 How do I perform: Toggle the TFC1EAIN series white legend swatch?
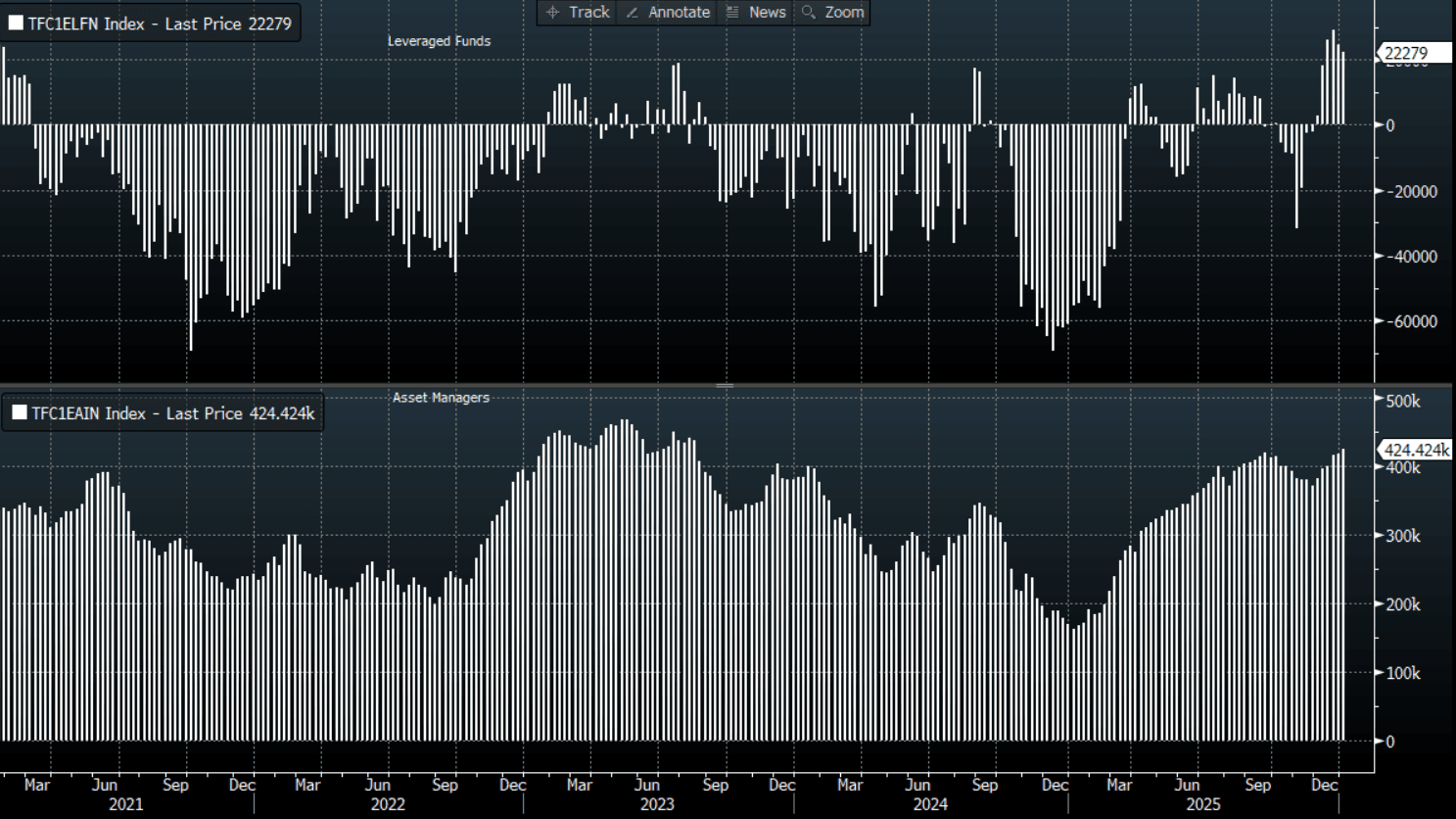19,413
